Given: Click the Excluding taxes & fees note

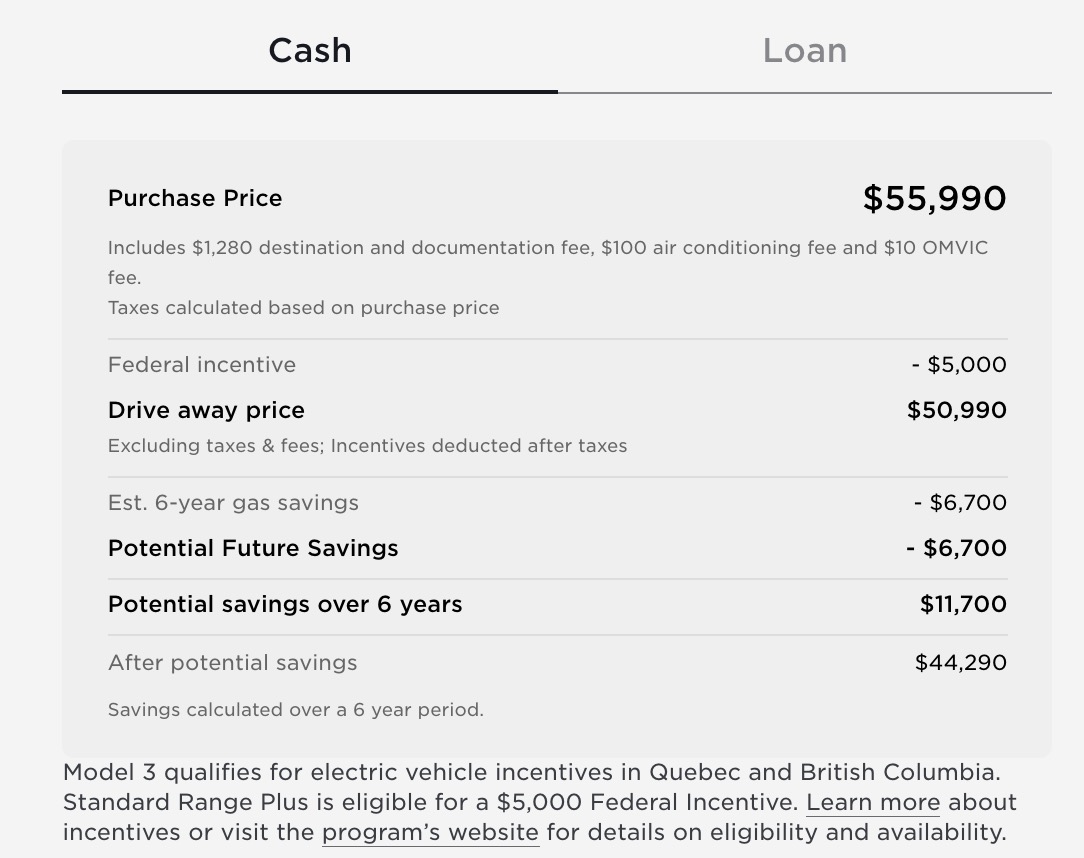Looking at the screenshot, I should [367, 446].
